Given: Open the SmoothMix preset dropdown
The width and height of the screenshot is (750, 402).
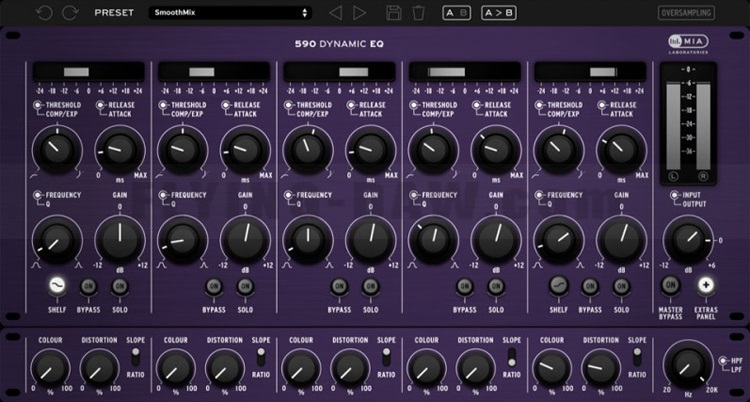Looking at the screenshot, I should click(230, 13).
